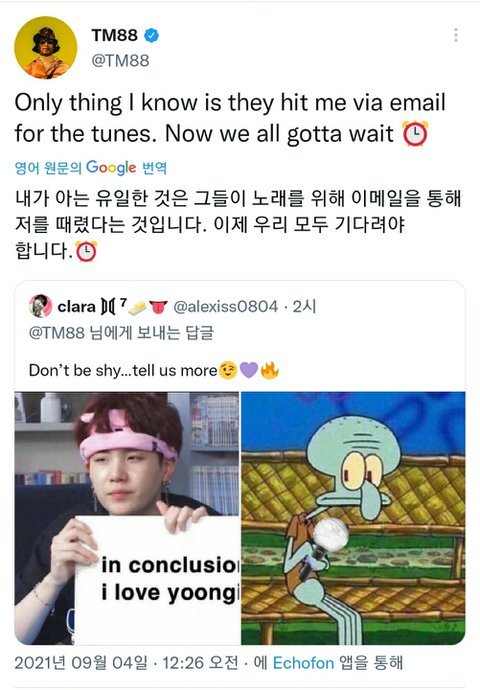Click the purple heart emoji
This screenshot has width=480, height=690.
tap(249, 370)
